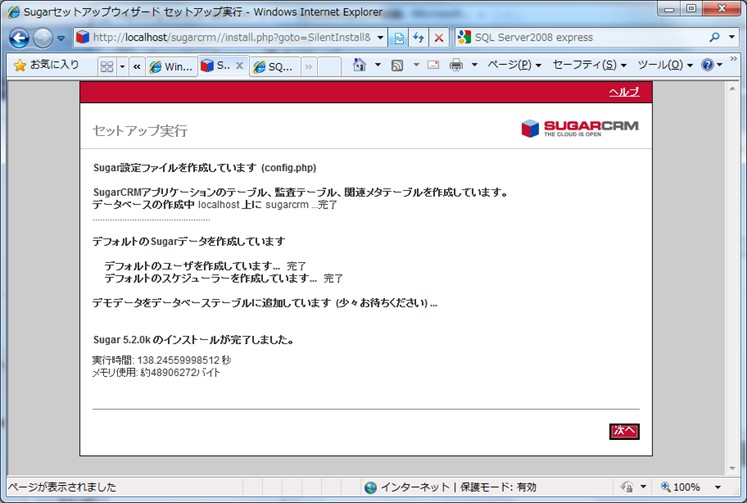The width and height of the screenshot is (747, 503).
Task: Go forward with the browser Forward arrow
Action: [x=43, y=38]
